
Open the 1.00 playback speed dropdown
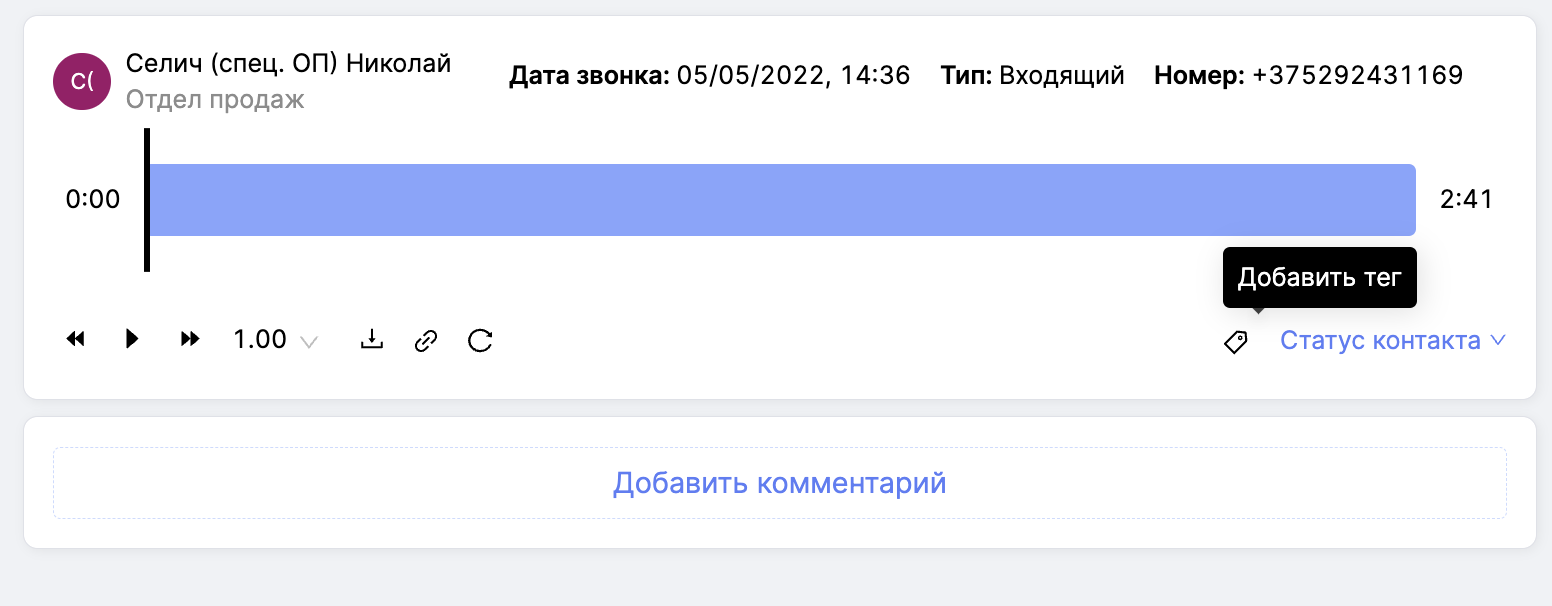pos(275,340)
